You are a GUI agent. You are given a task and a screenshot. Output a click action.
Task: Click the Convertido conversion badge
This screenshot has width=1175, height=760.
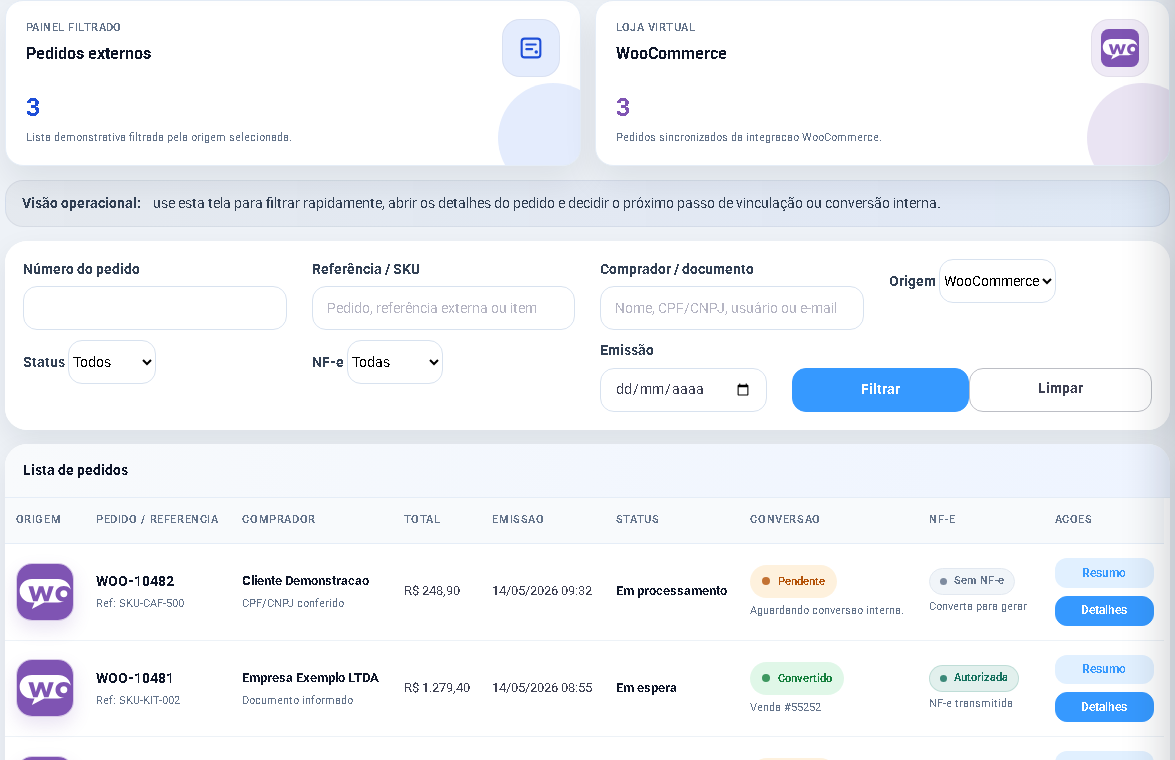coord(797,678)
